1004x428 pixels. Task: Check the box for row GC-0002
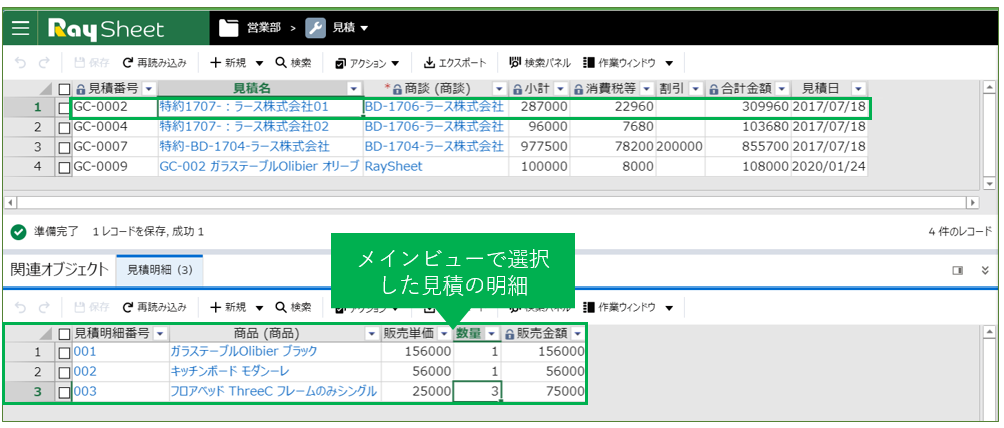pos(64,108)
